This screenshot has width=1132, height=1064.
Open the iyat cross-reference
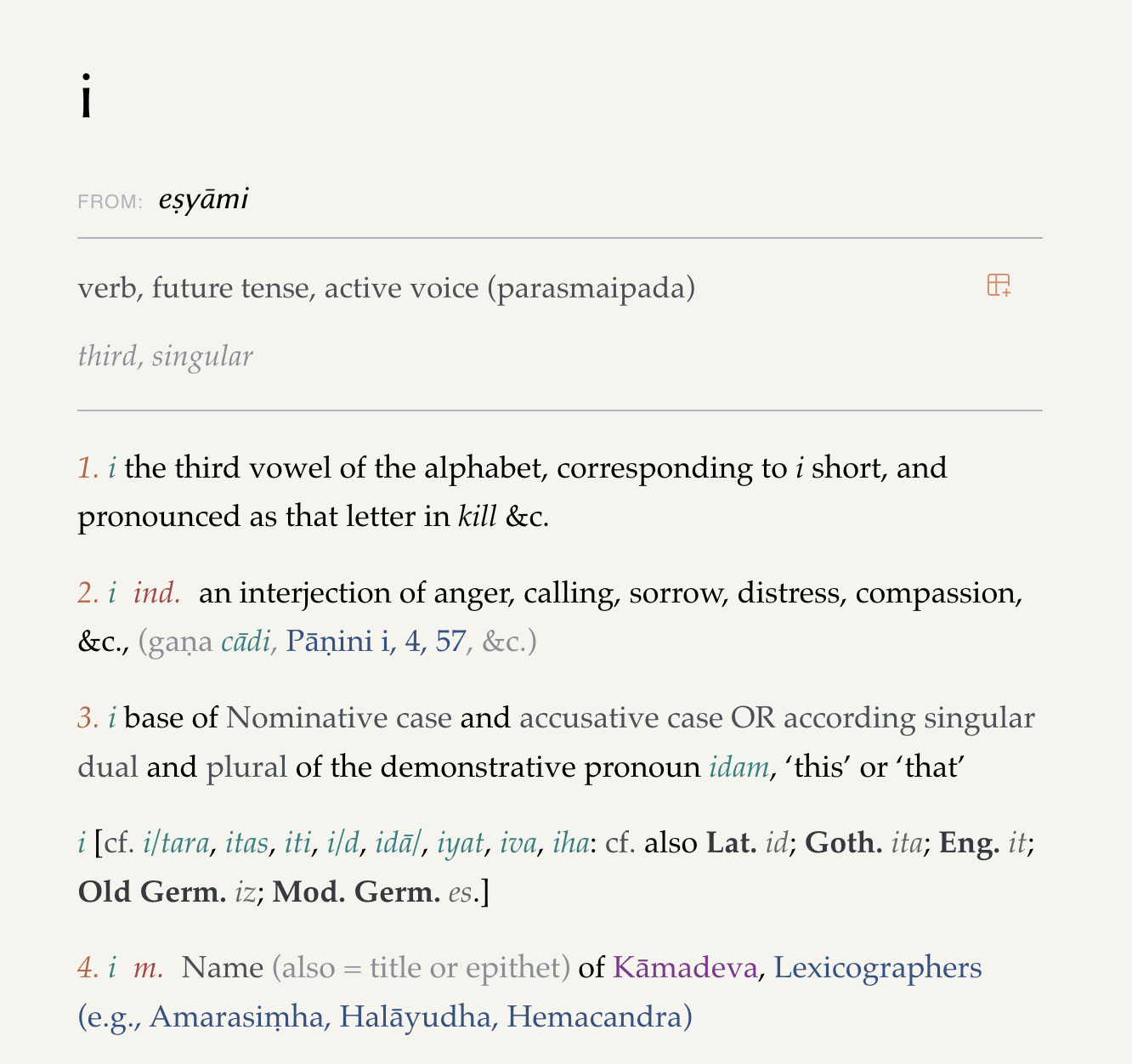[460, 843]
